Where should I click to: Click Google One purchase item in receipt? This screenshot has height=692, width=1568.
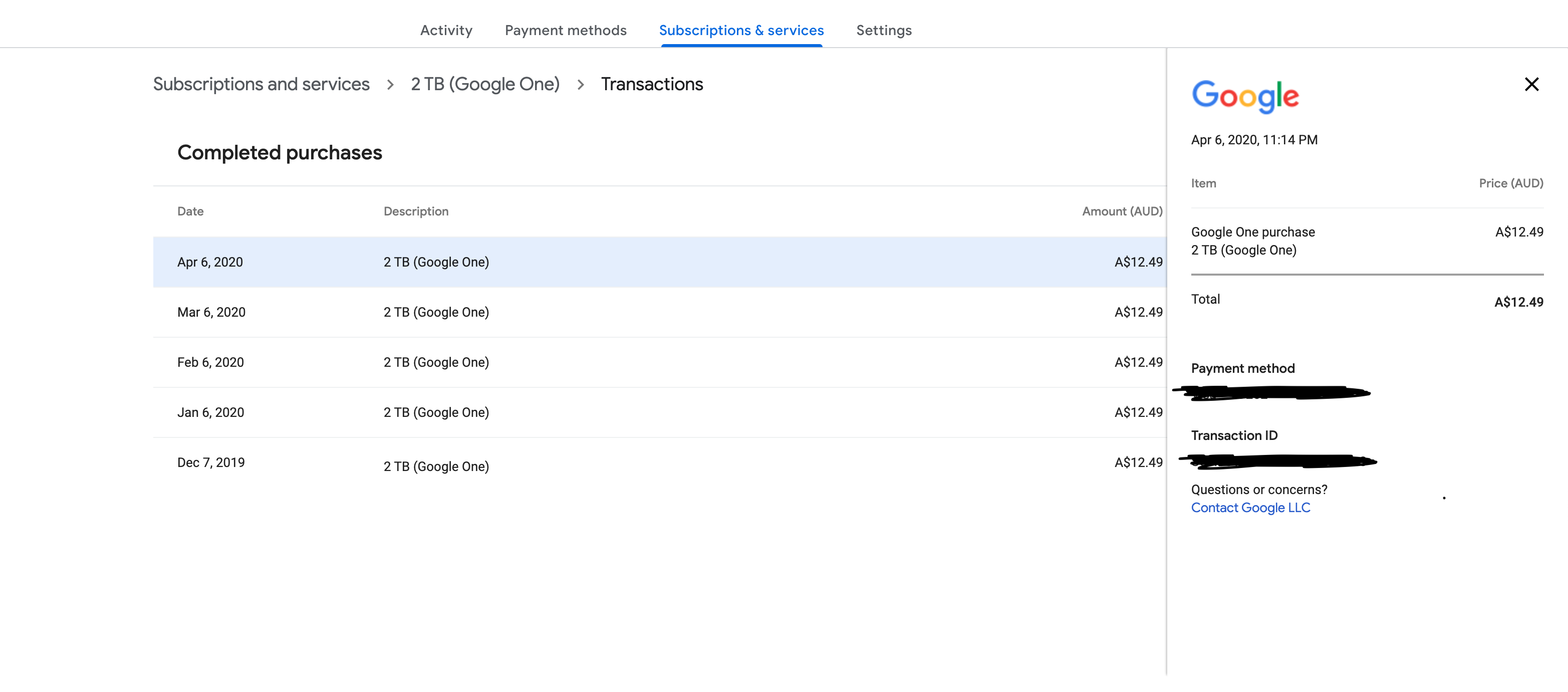[1253, 232]
